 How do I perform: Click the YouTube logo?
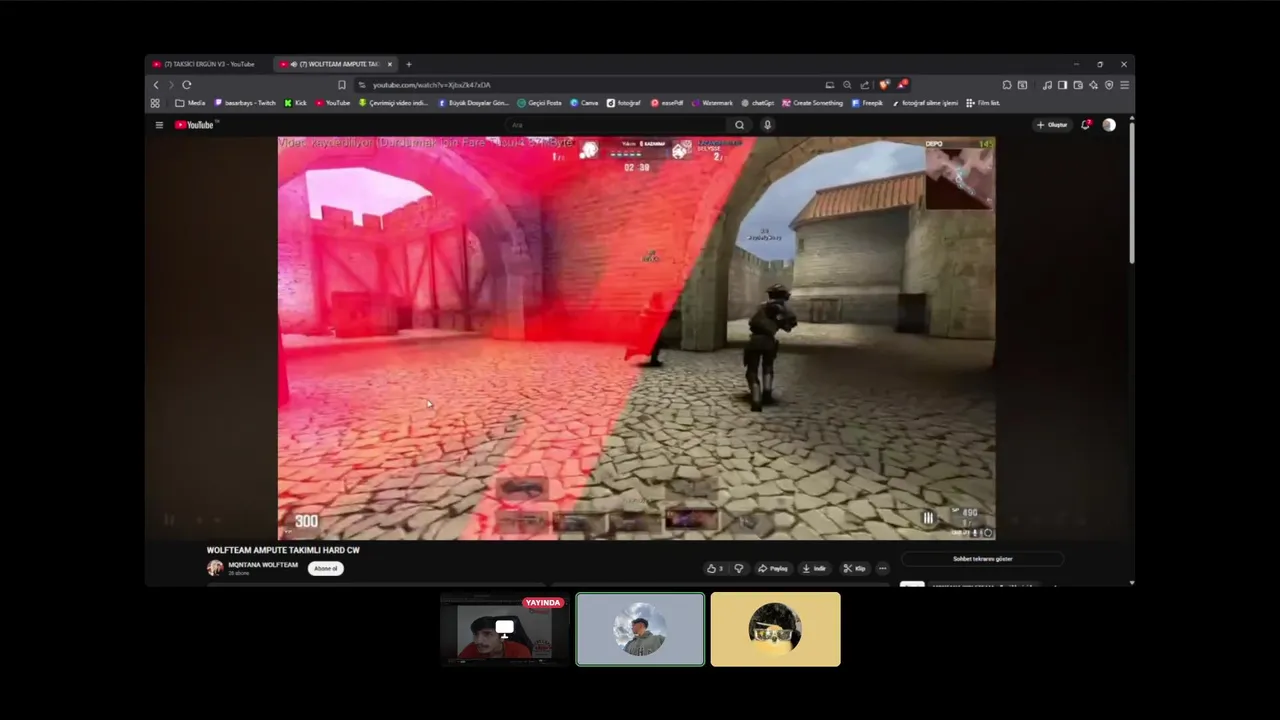[x=196, y=125]
